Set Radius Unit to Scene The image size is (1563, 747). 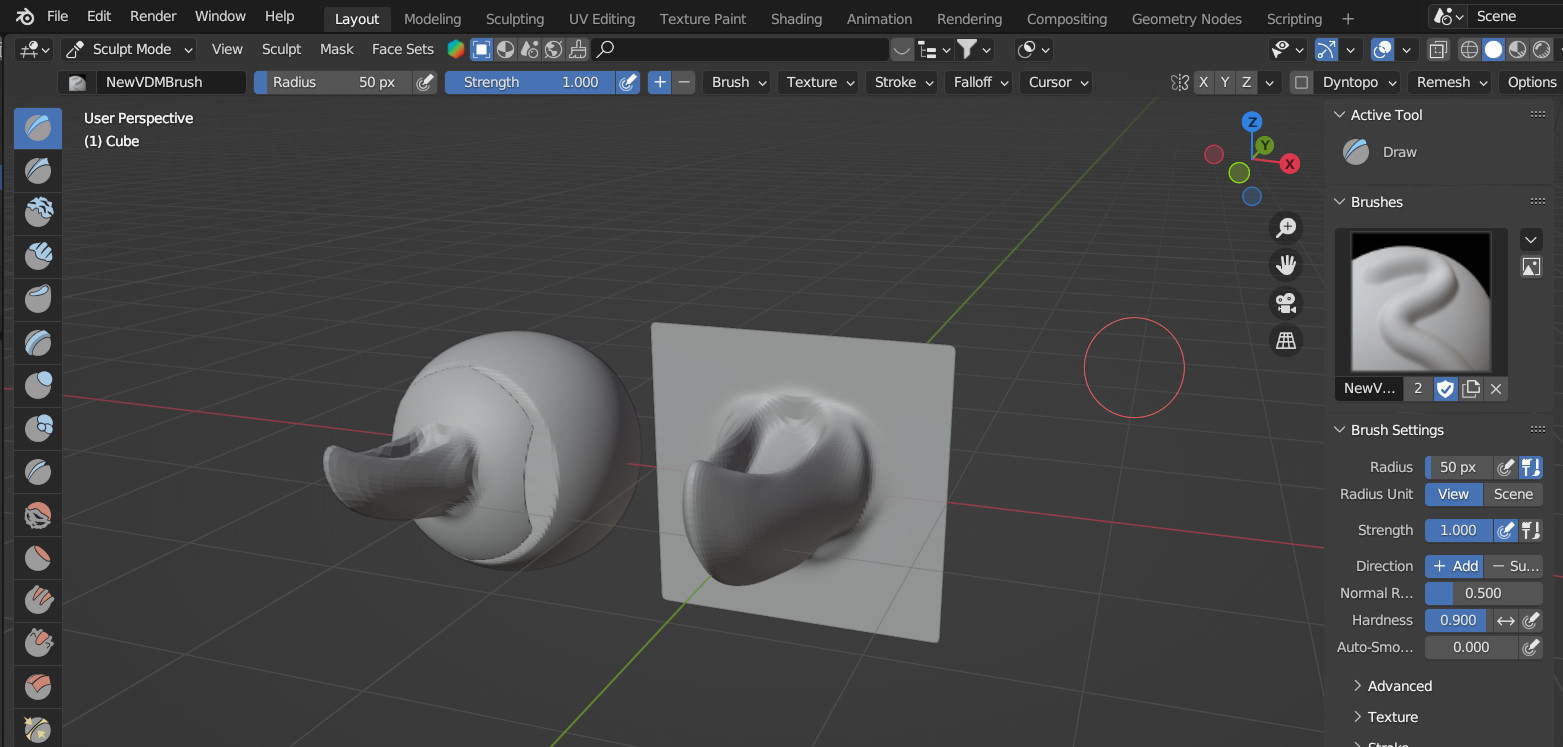click(x=1513, y=494)
